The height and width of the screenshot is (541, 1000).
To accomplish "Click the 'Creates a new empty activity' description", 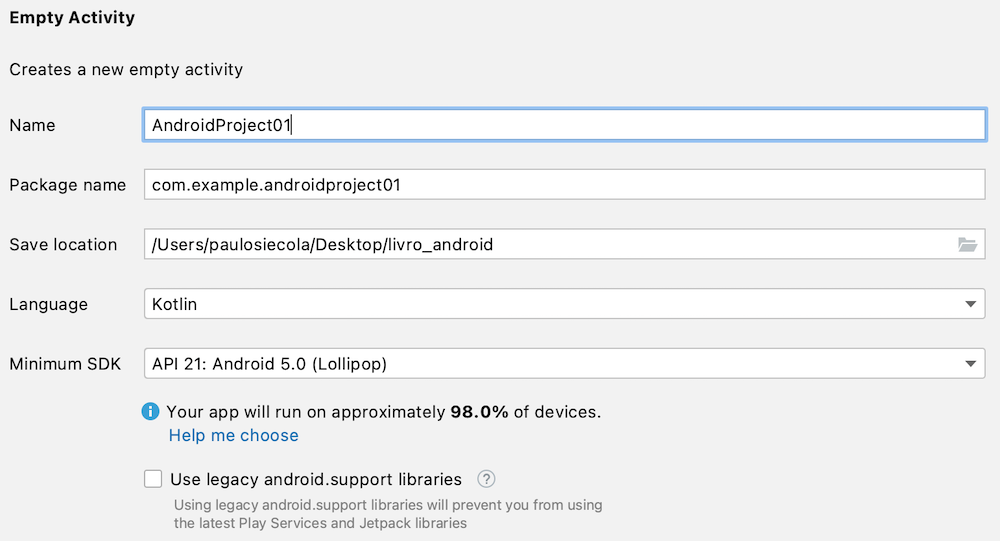I will tap(126, 70).
